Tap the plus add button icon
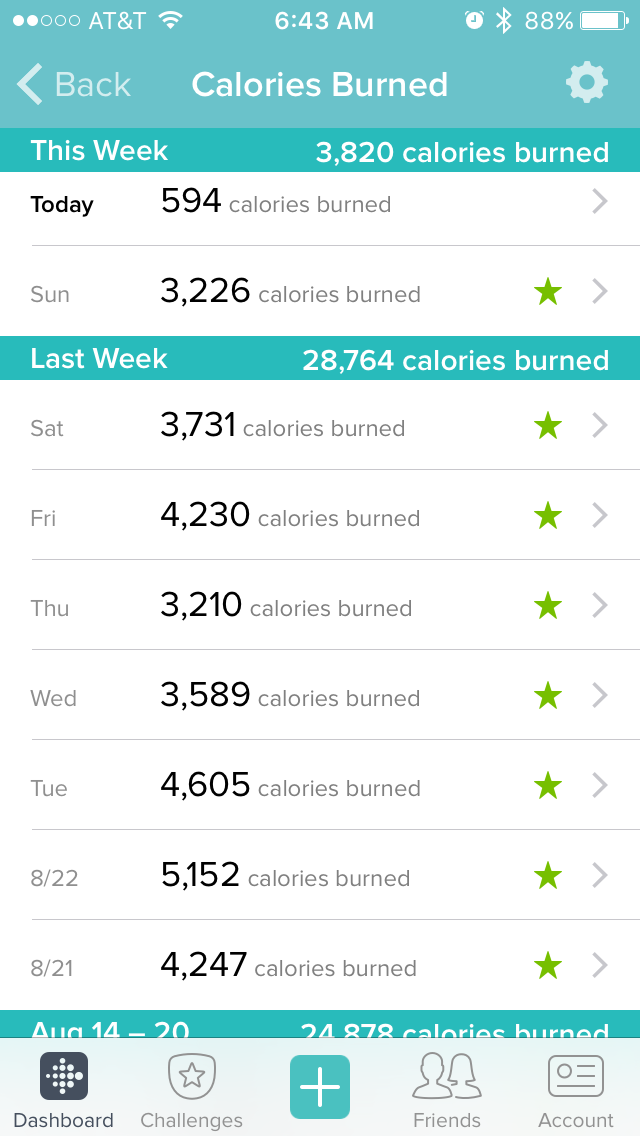Image resolution: width=640 pixels, height=1136 pixels. click(x=320, y=1087)
